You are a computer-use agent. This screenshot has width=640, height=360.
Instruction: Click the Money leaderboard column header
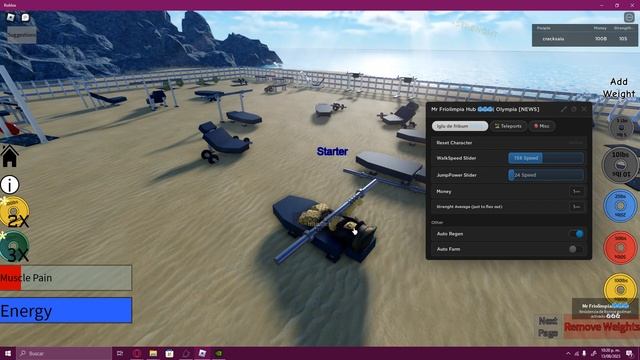(x=600, y=28)
